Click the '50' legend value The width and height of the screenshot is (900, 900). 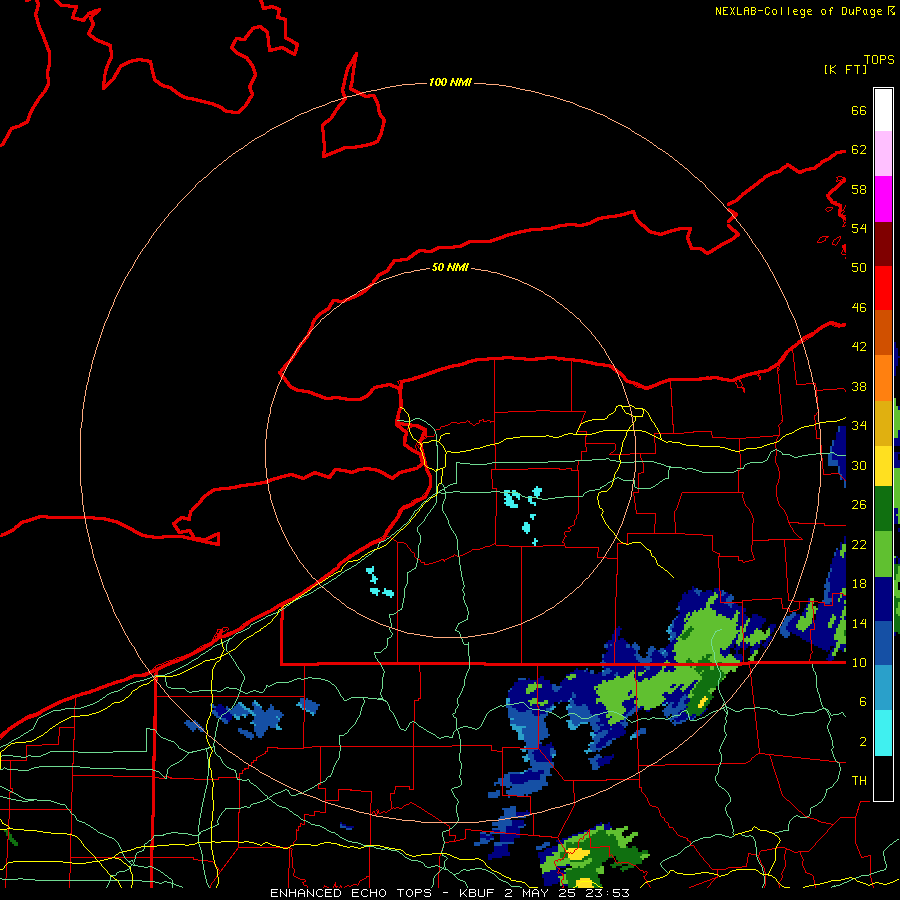click(x=859, y=268)
